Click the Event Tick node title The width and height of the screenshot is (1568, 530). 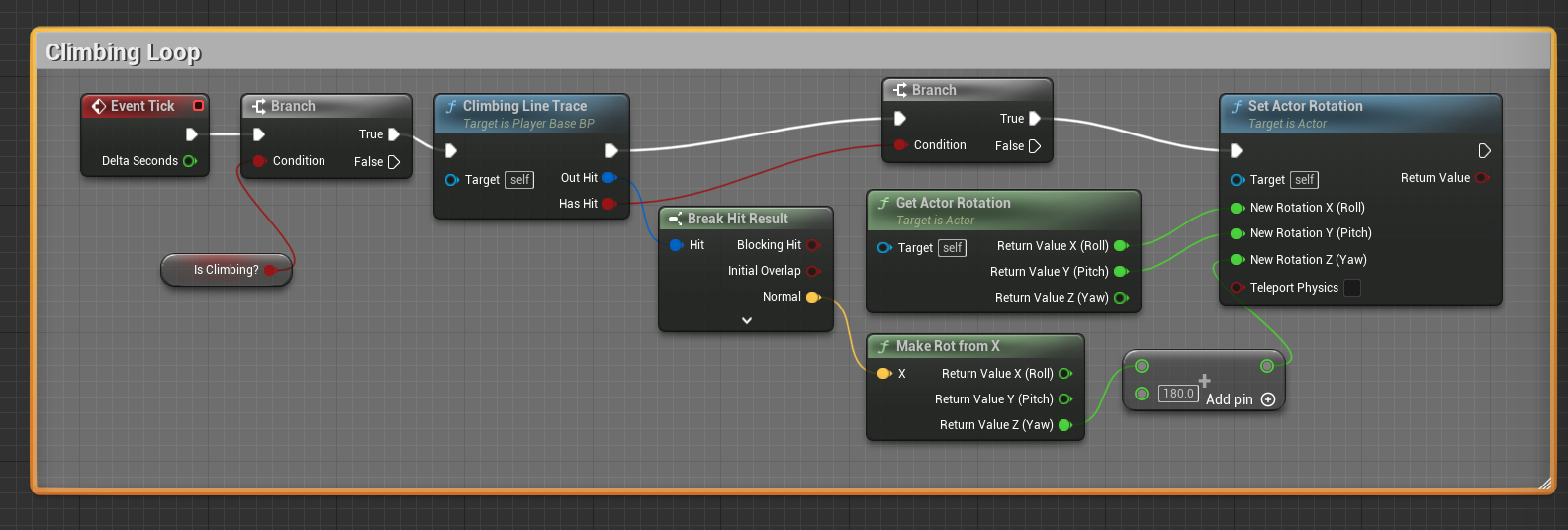point(142,106)
